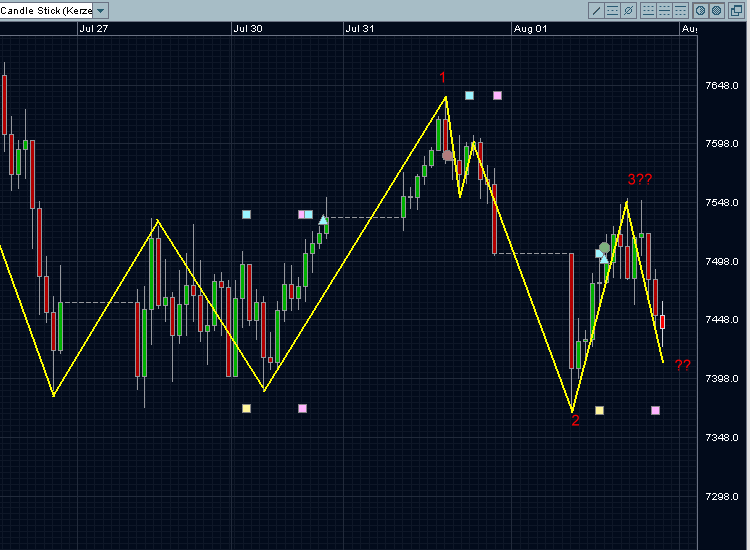Click the green circle marker below 3?? label
750x550 pixels.
click(604, 247)
